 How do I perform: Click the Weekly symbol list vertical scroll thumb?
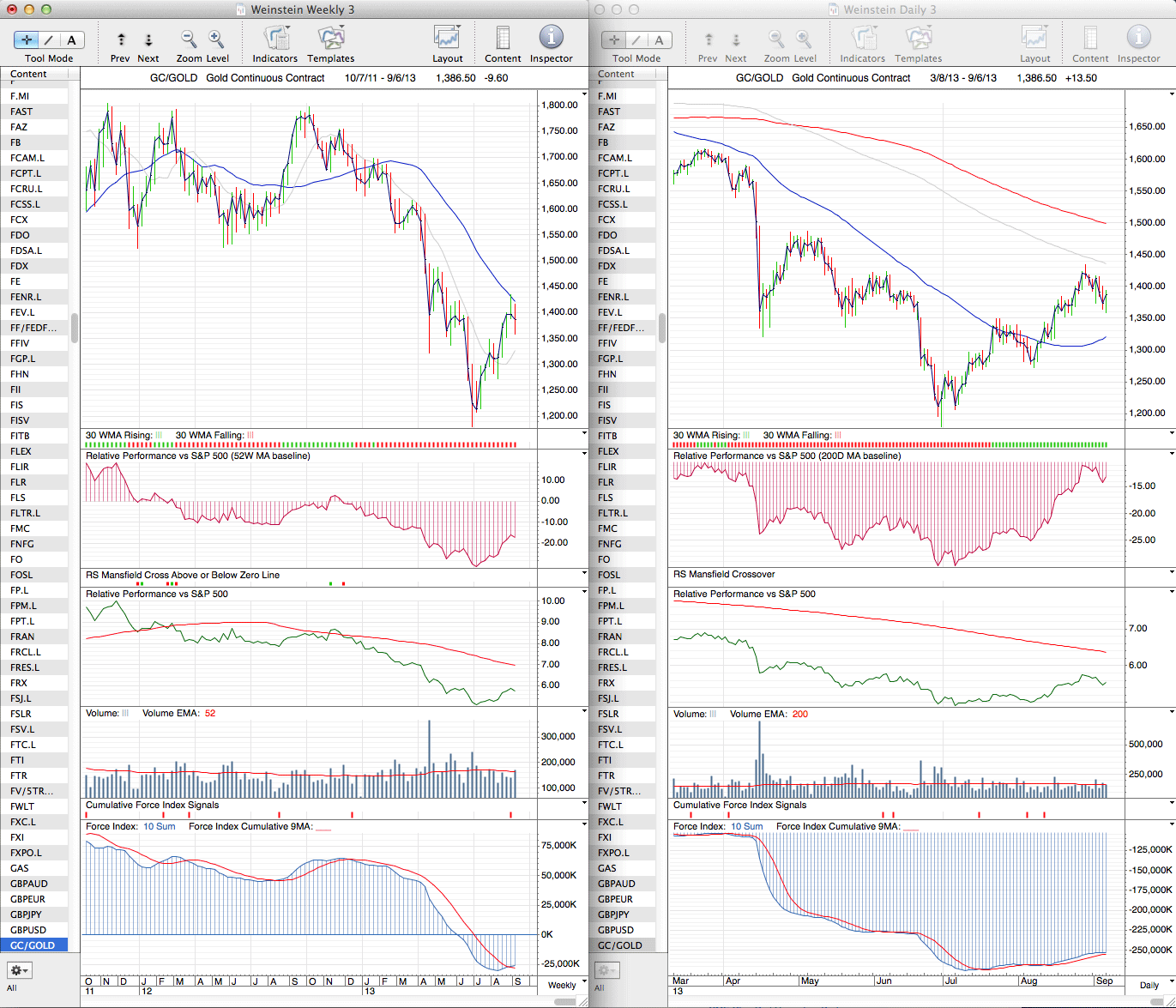[75, 328]
